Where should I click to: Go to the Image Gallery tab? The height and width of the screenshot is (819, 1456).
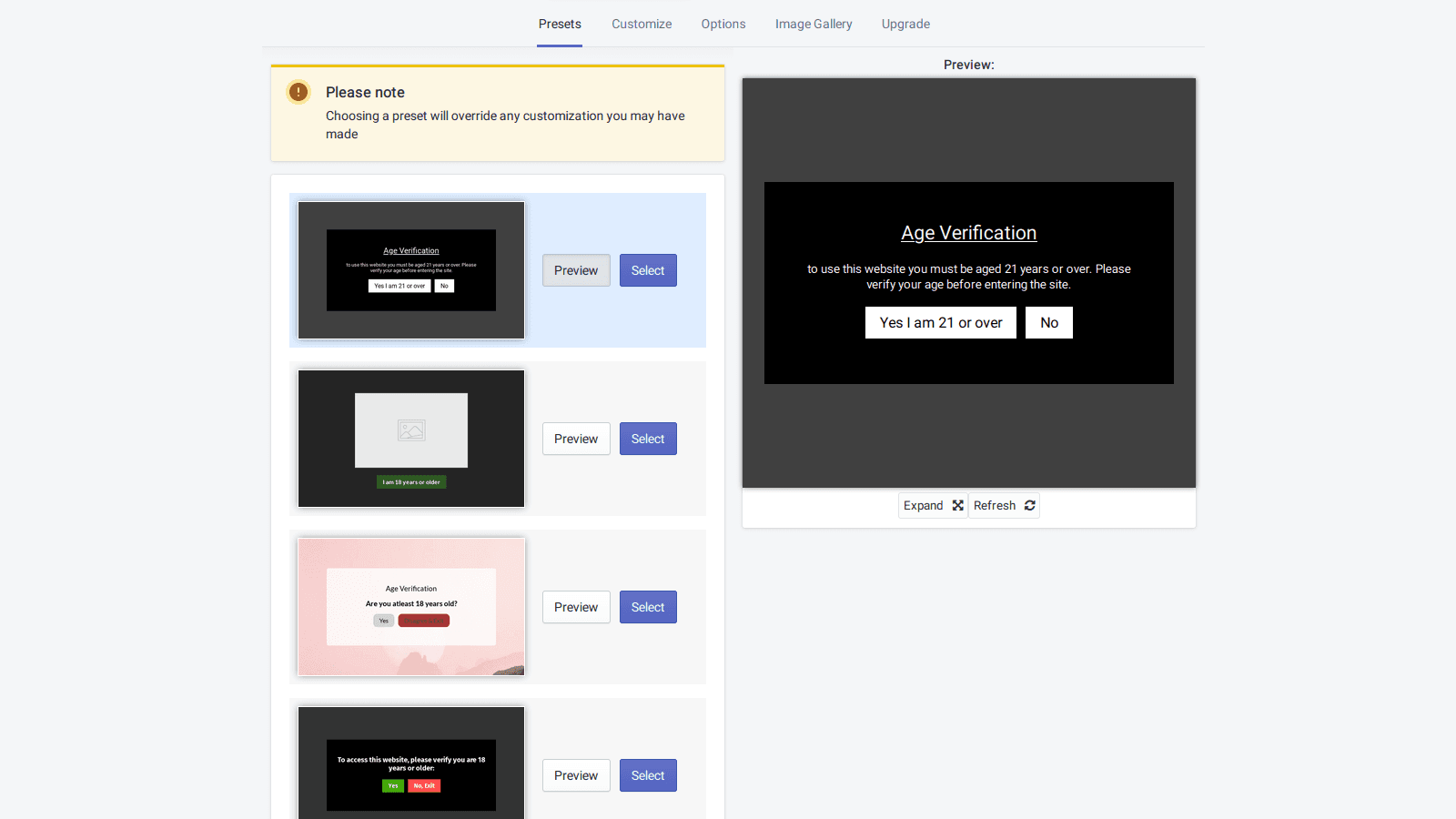tap(813, 24)
